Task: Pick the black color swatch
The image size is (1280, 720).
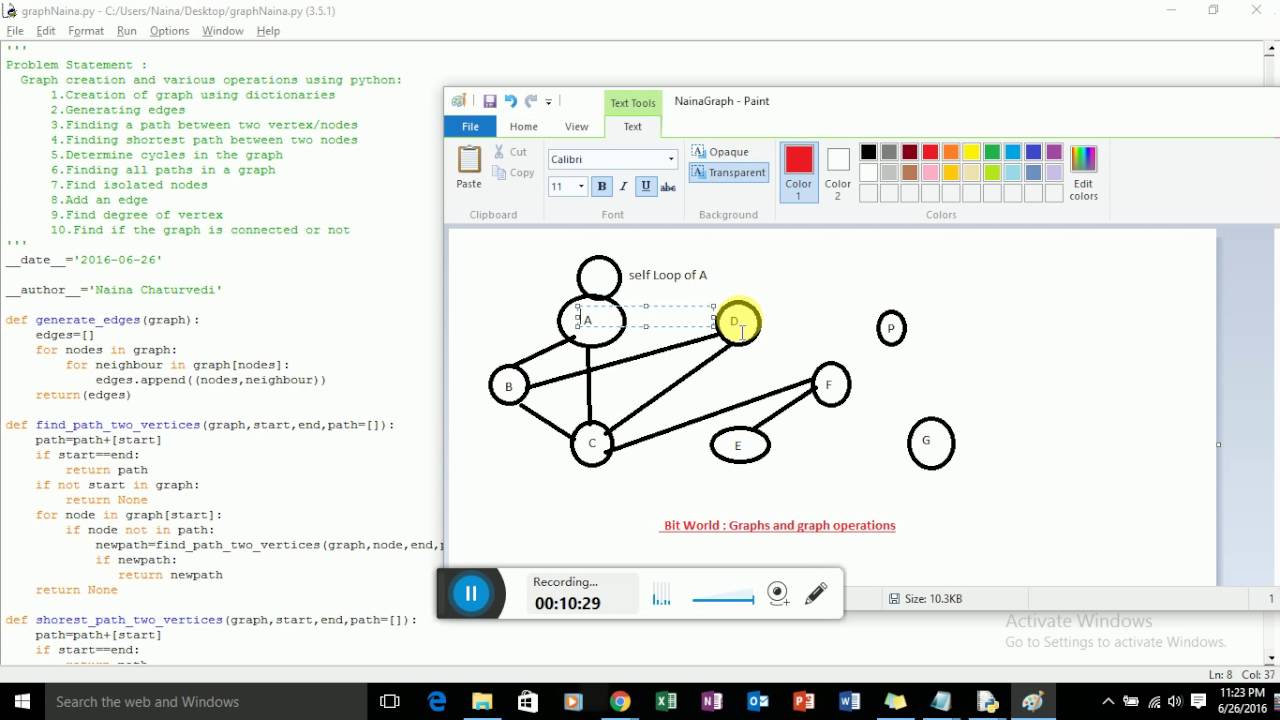Action: [868, 152]
